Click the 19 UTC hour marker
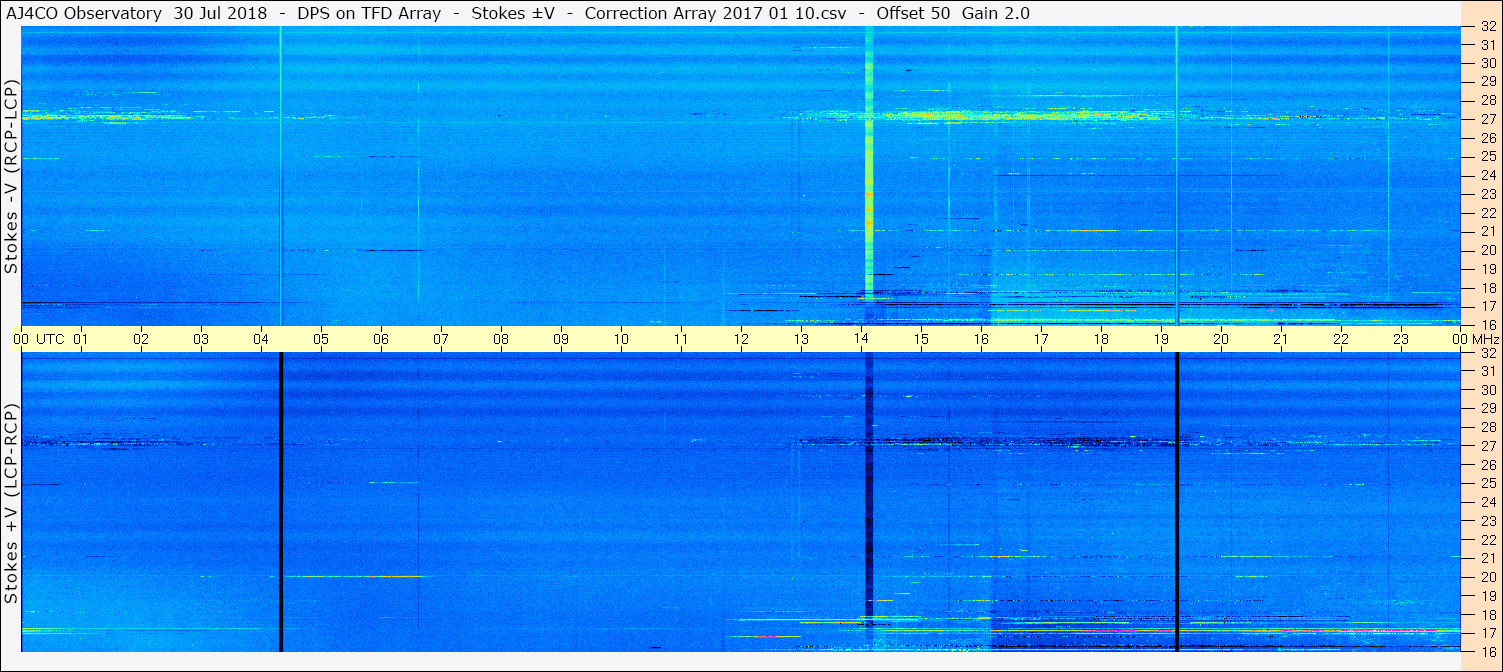This screenshot has height=672, width=1503. [1161, 339]
